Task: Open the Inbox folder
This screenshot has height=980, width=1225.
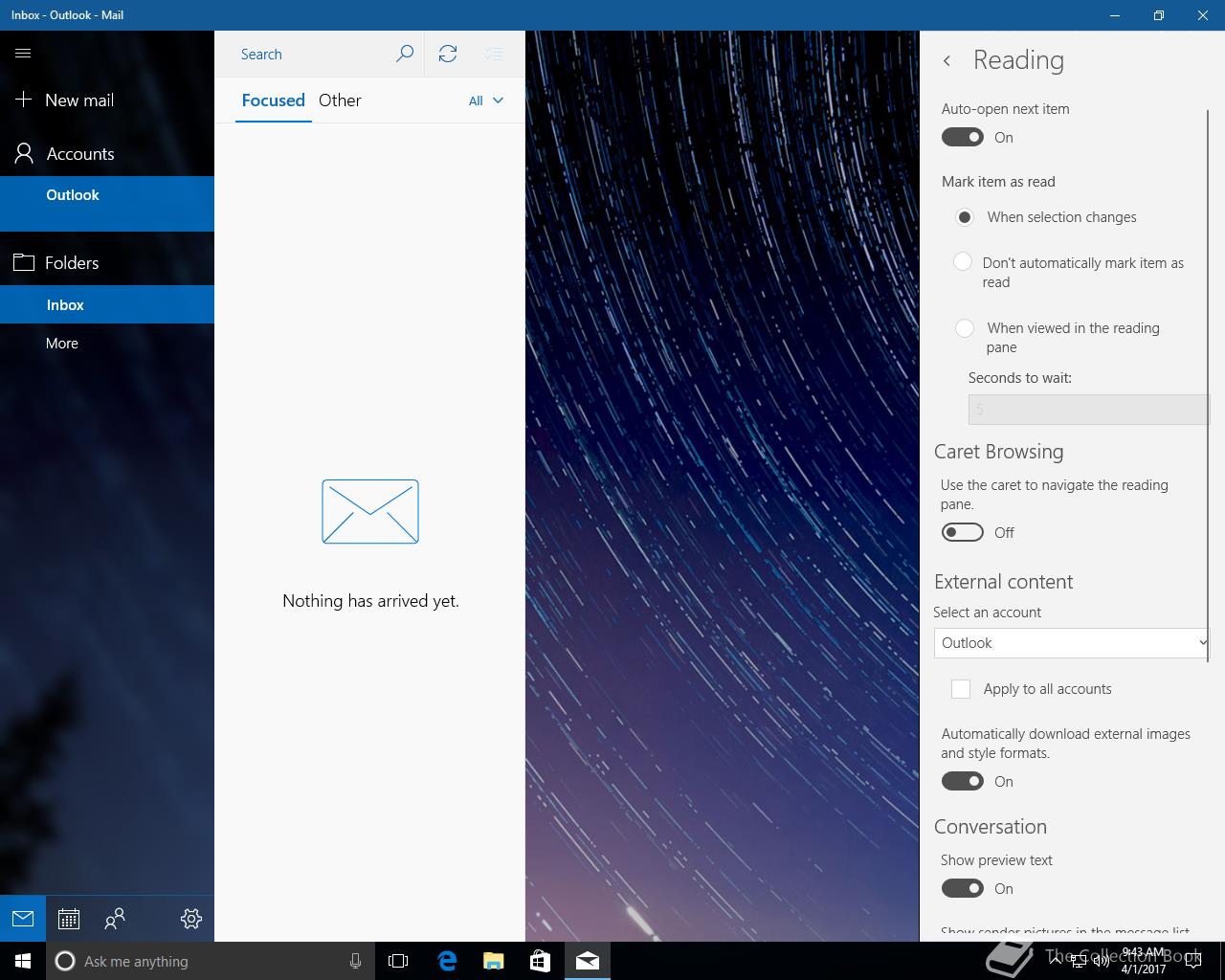Action: pos(107,304)
